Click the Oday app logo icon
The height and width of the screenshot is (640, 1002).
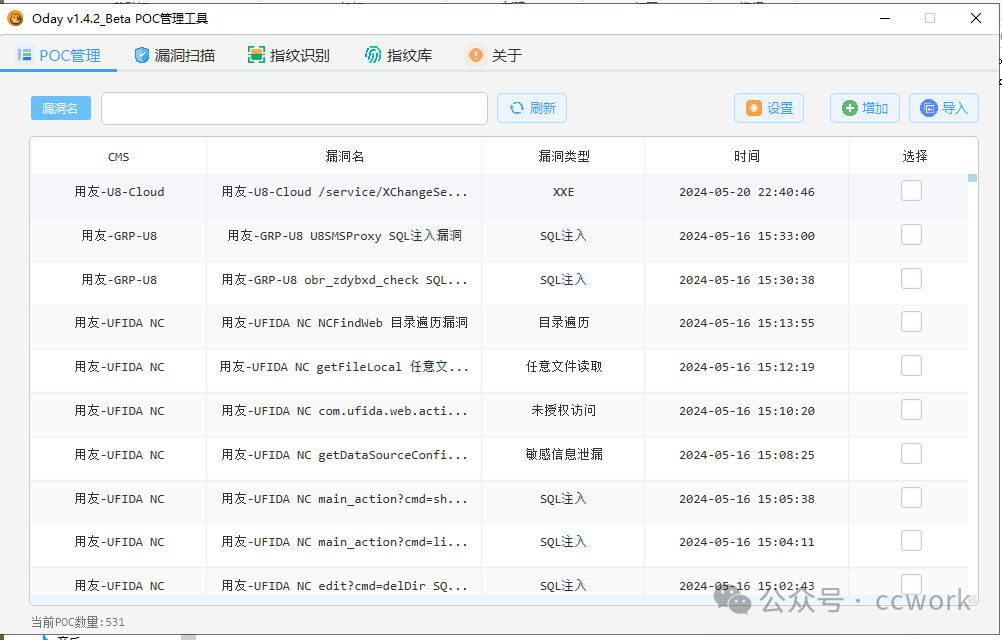click(15, 19)
